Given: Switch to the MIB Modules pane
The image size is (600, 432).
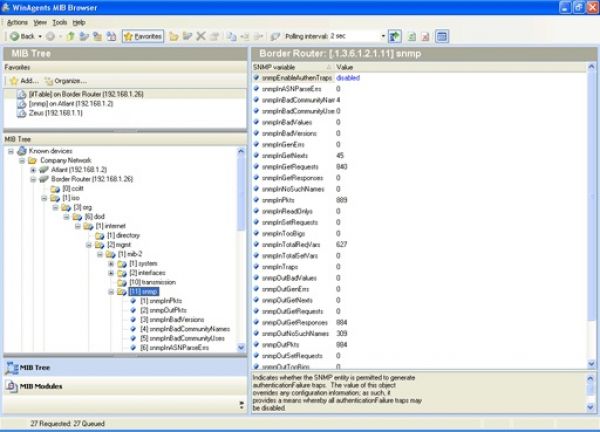Looking at the screenshot, I should point(40,385).
